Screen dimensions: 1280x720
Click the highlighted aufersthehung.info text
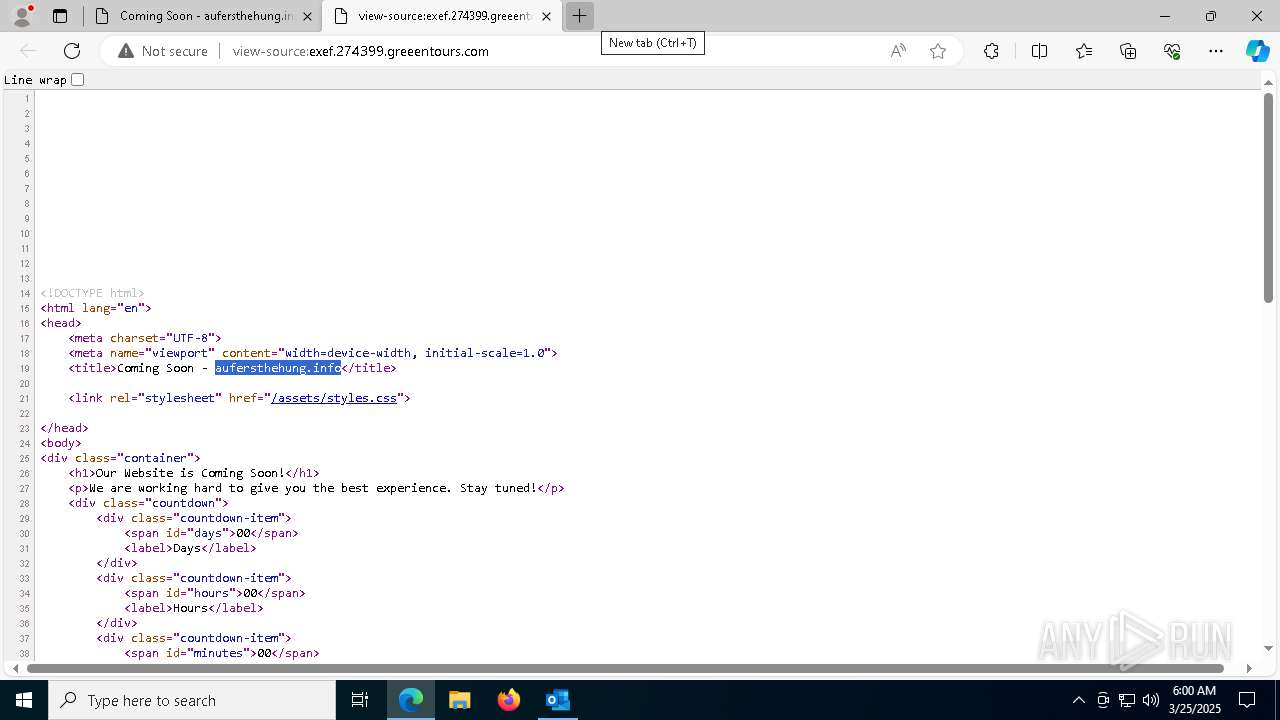(278, 368)
